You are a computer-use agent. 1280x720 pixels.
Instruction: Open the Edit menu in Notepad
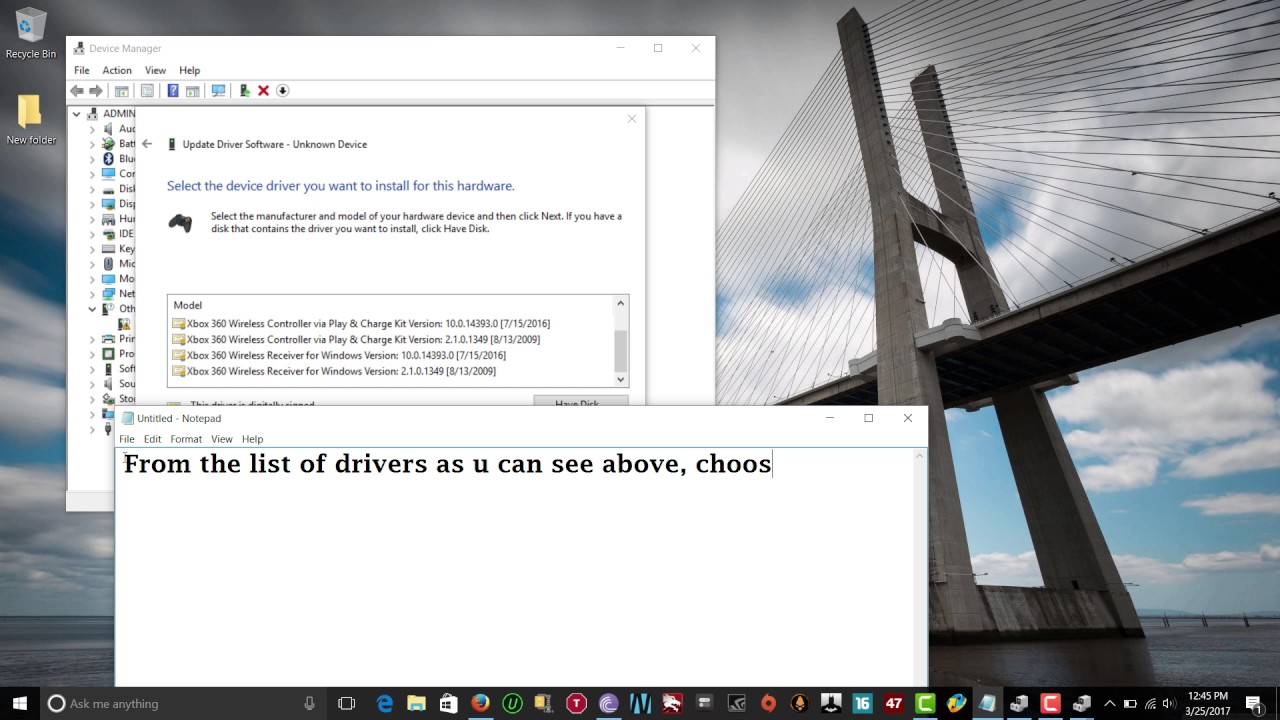pos(152,439)
